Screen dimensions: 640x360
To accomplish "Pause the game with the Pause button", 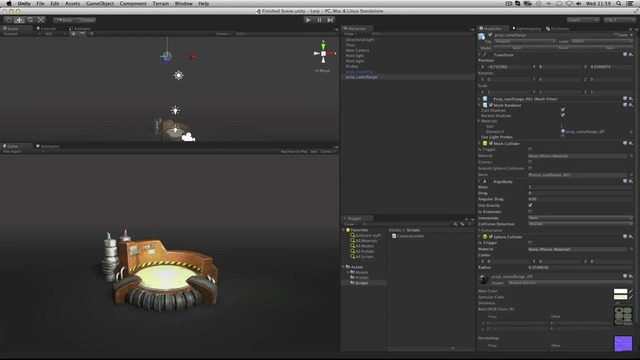I will (319, 20).
